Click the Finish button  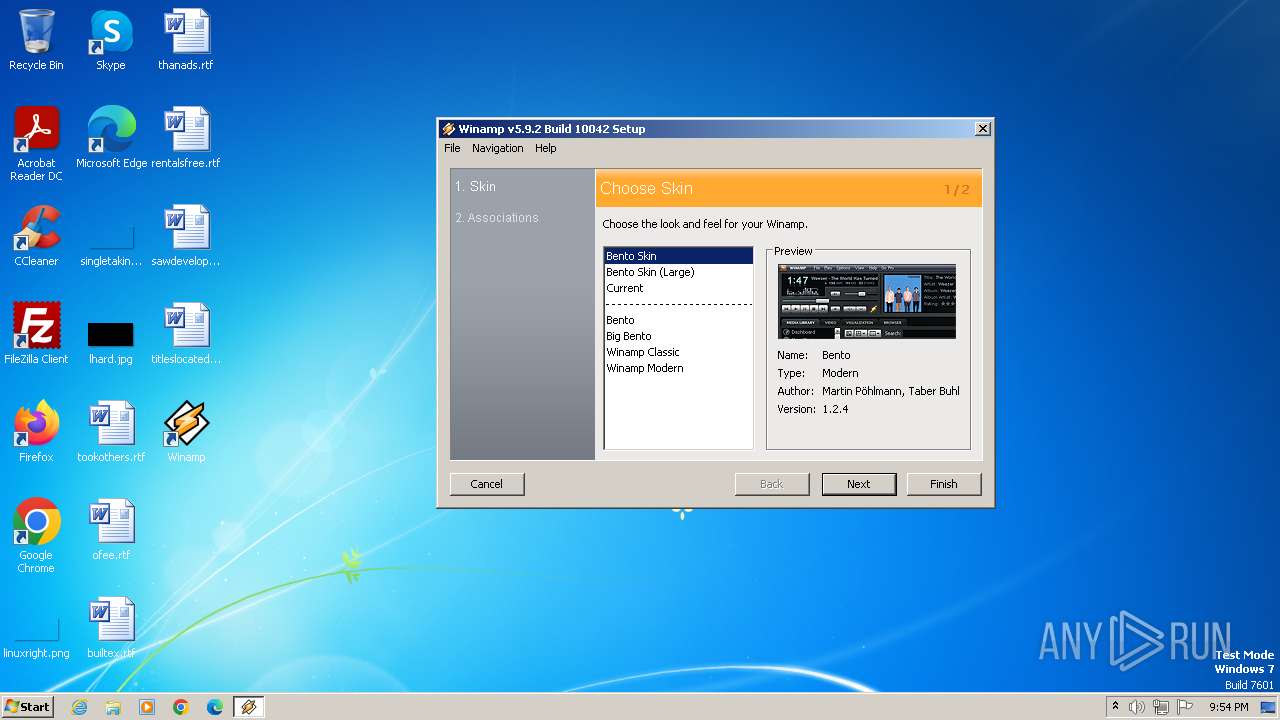(944, 484)
